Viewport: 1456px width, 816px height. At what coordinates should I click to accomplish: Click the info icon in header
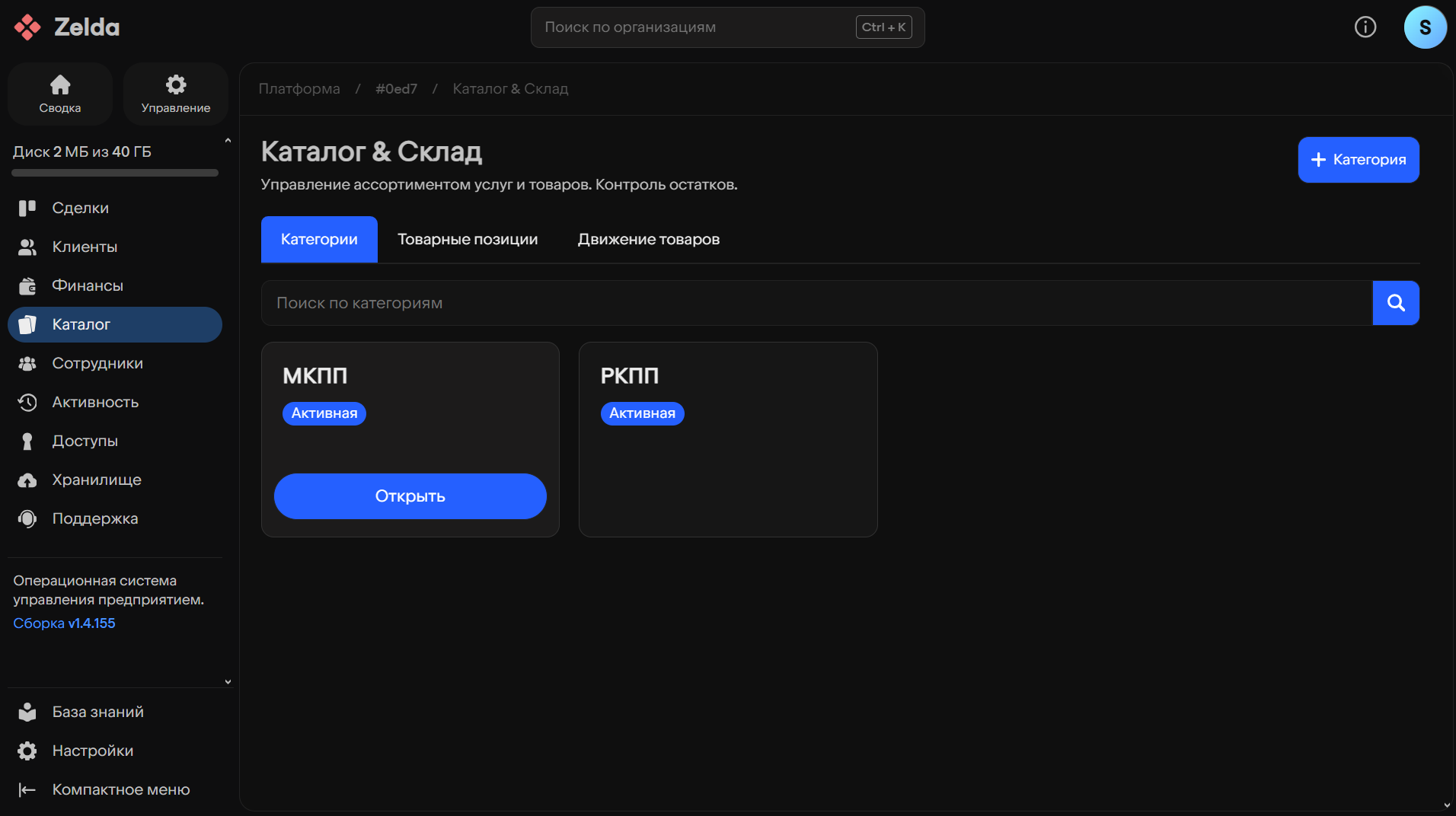point(1365,27)
